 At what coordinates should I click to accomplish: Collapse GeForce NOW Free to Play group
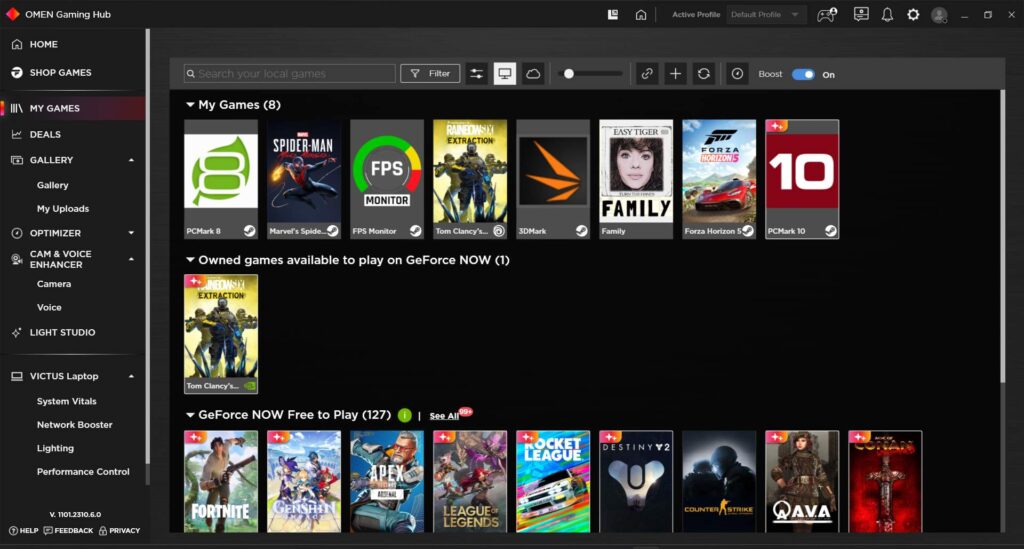point(190,415)
